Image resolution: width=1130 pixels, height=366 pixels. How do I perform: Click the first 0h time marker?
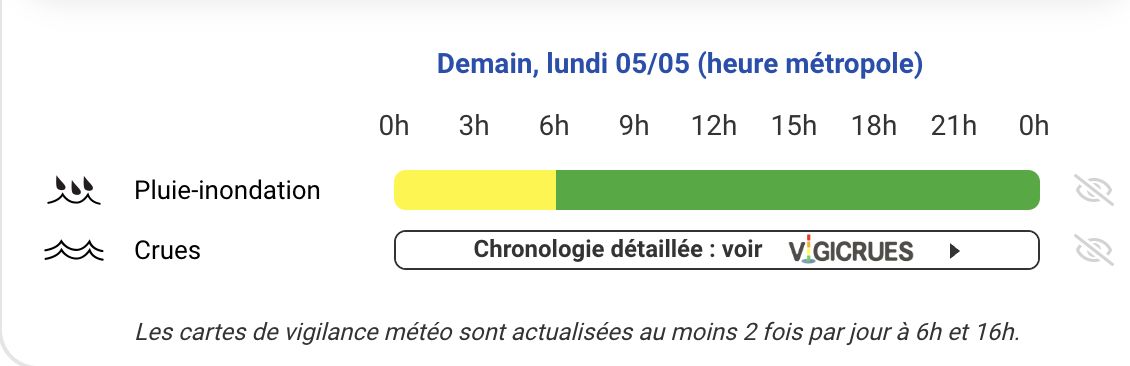pyautogui.click(x=394, y=126)
